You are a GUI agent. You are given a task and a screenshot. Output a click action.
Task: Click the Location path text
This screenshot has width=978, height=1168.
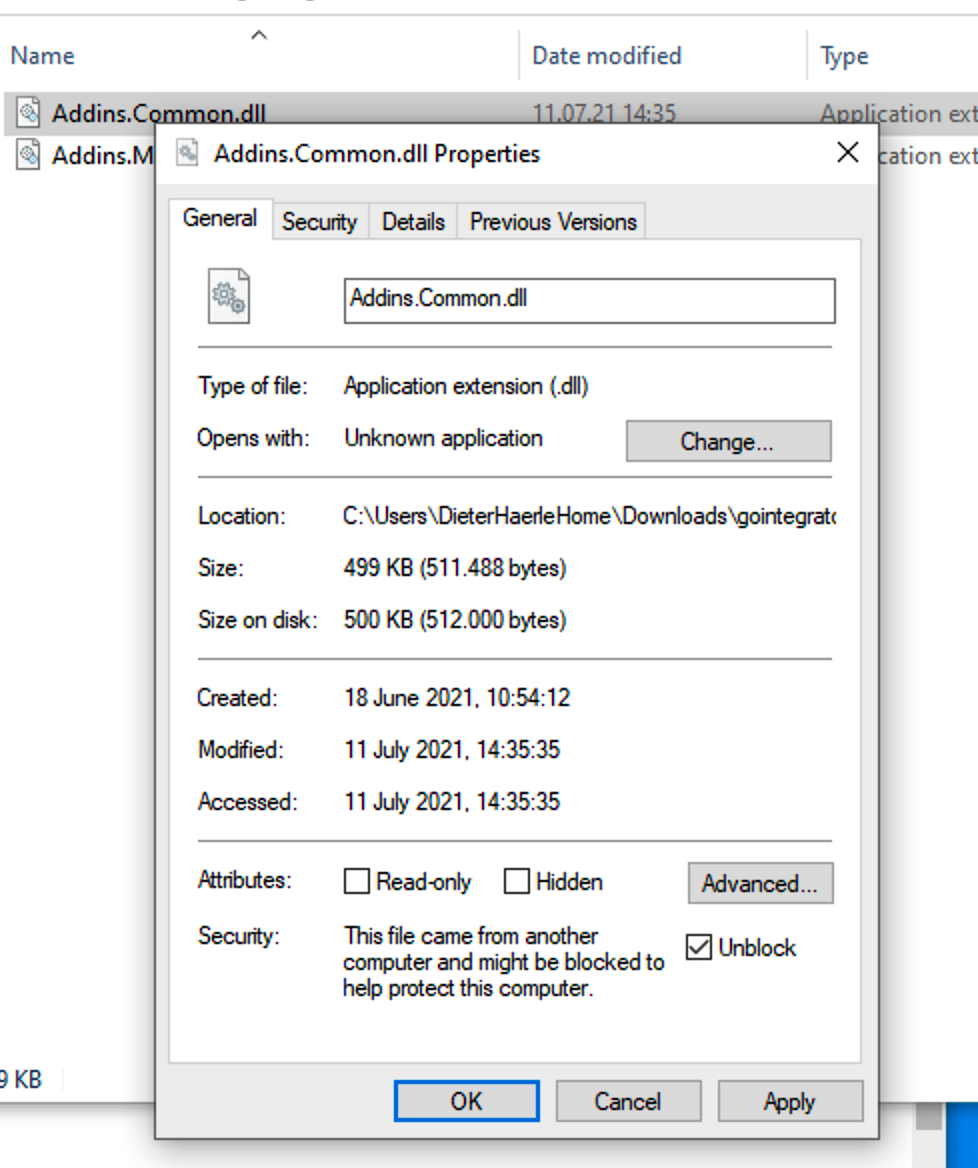point(589,516)
